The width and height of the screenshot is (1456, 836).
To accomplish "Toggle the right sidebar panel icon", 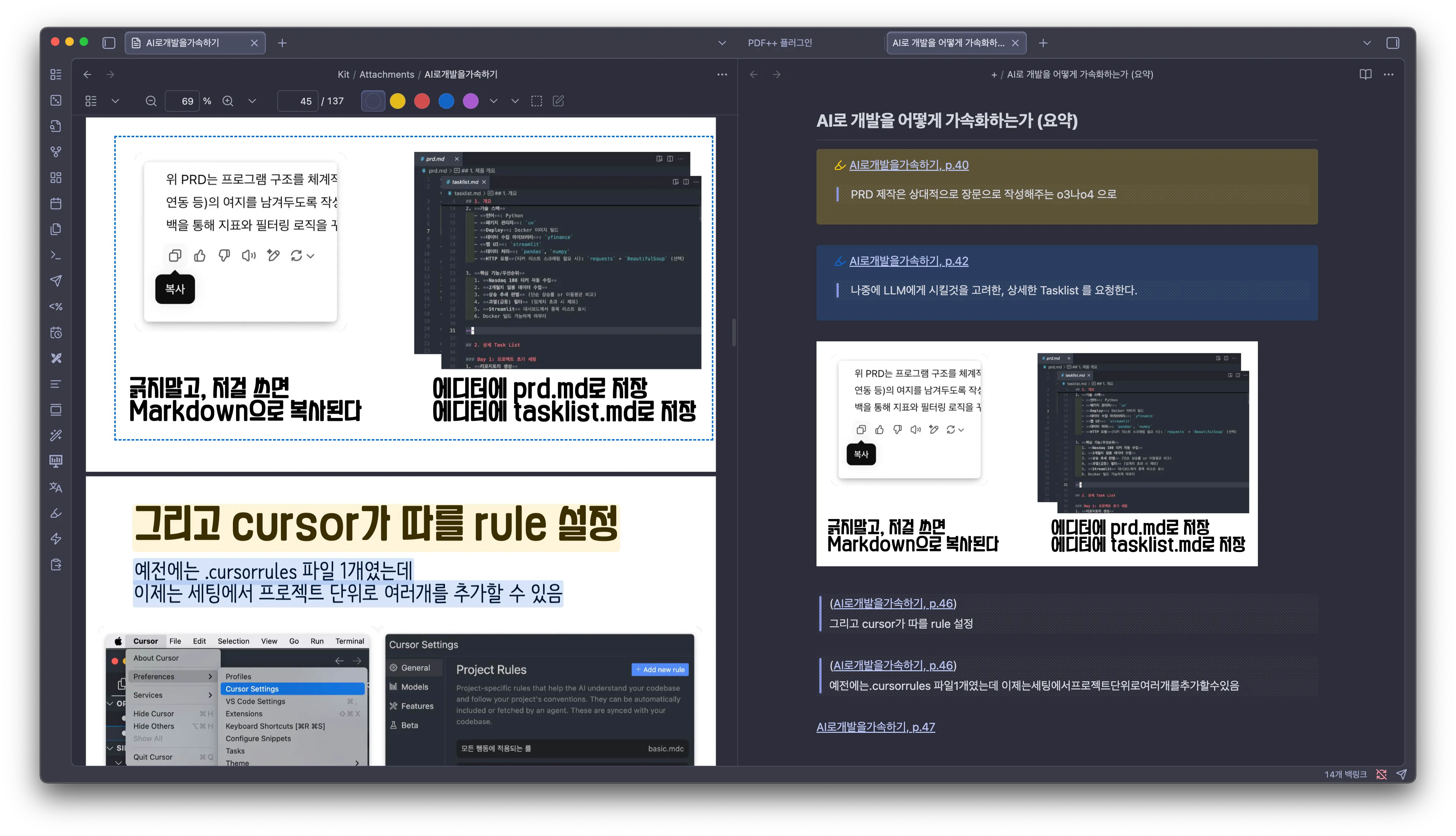I will (1392, 43).
